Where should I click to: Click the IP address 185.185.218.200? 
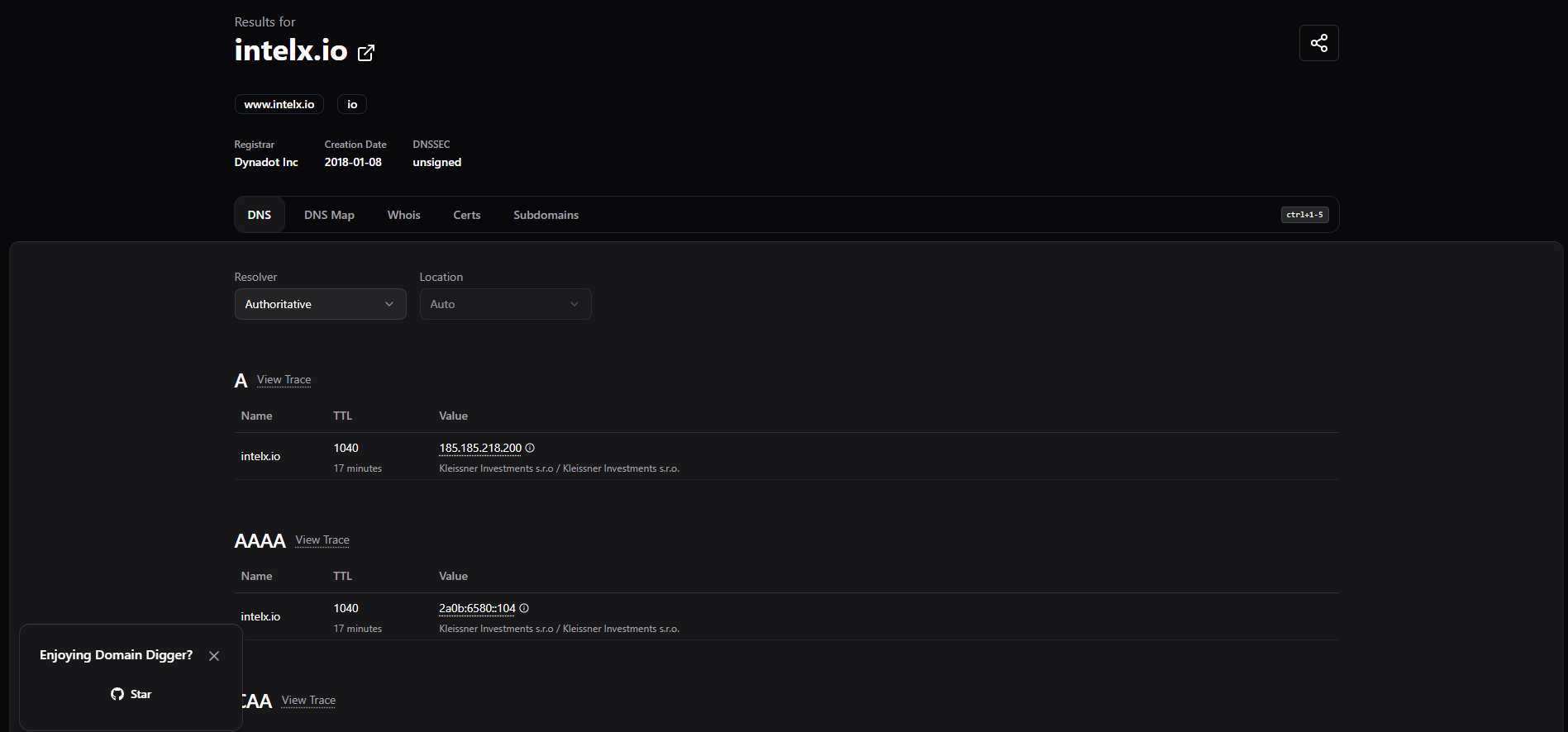pyautogui.click(x=480, y=448)
